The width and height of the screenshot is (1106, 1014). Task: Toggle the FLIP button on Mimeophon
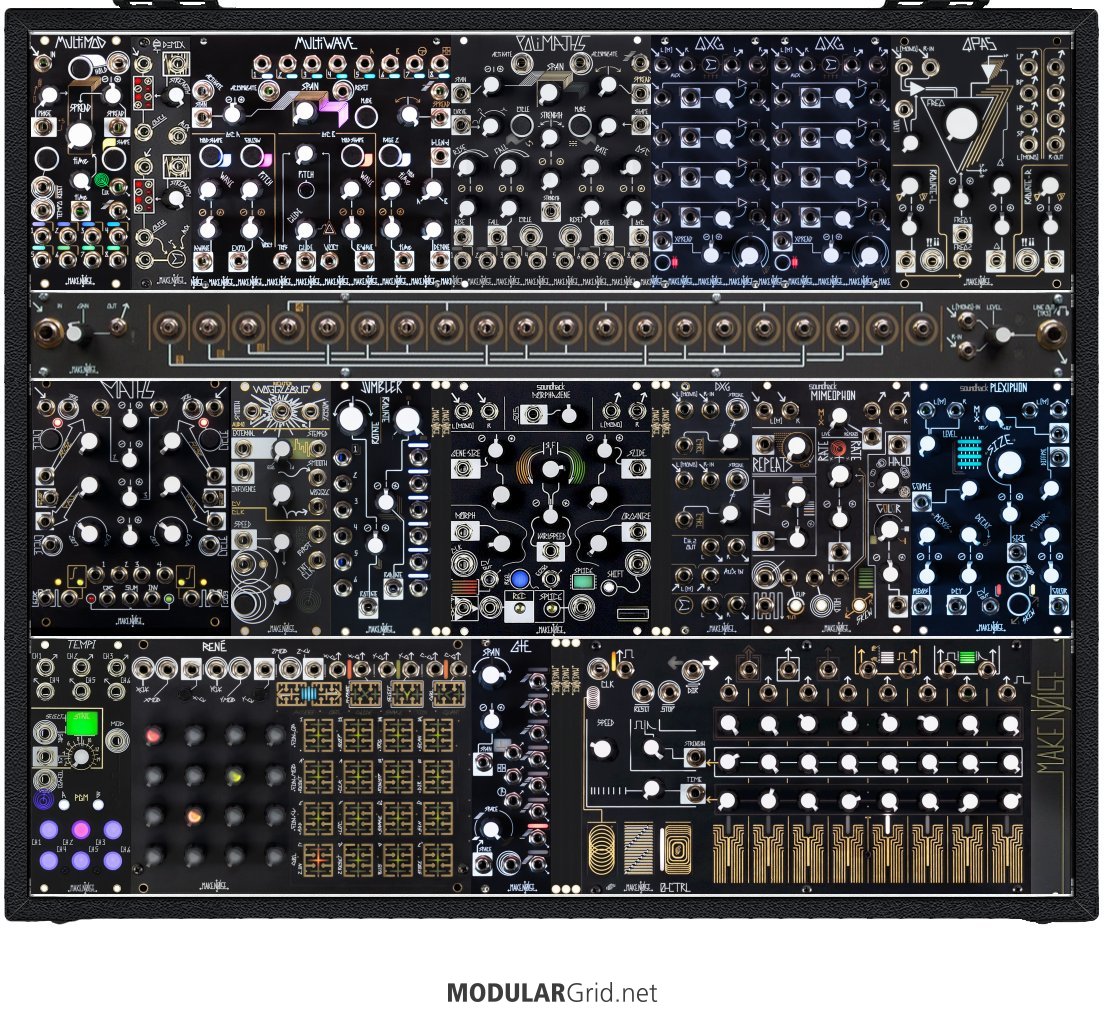point(795,606)
